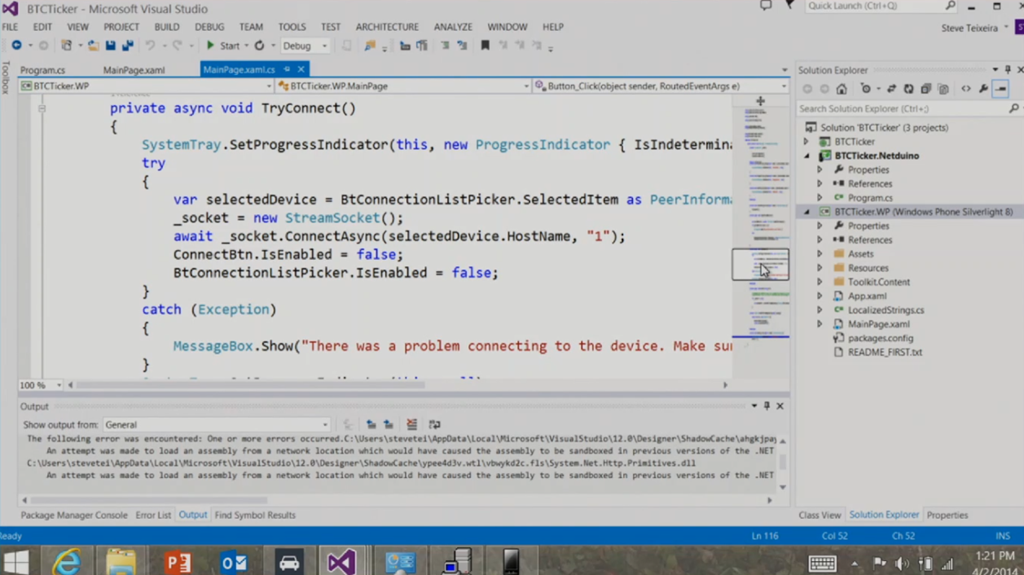Select README_FIRST.txt in Solution Explorer

(x=885, y=352)
